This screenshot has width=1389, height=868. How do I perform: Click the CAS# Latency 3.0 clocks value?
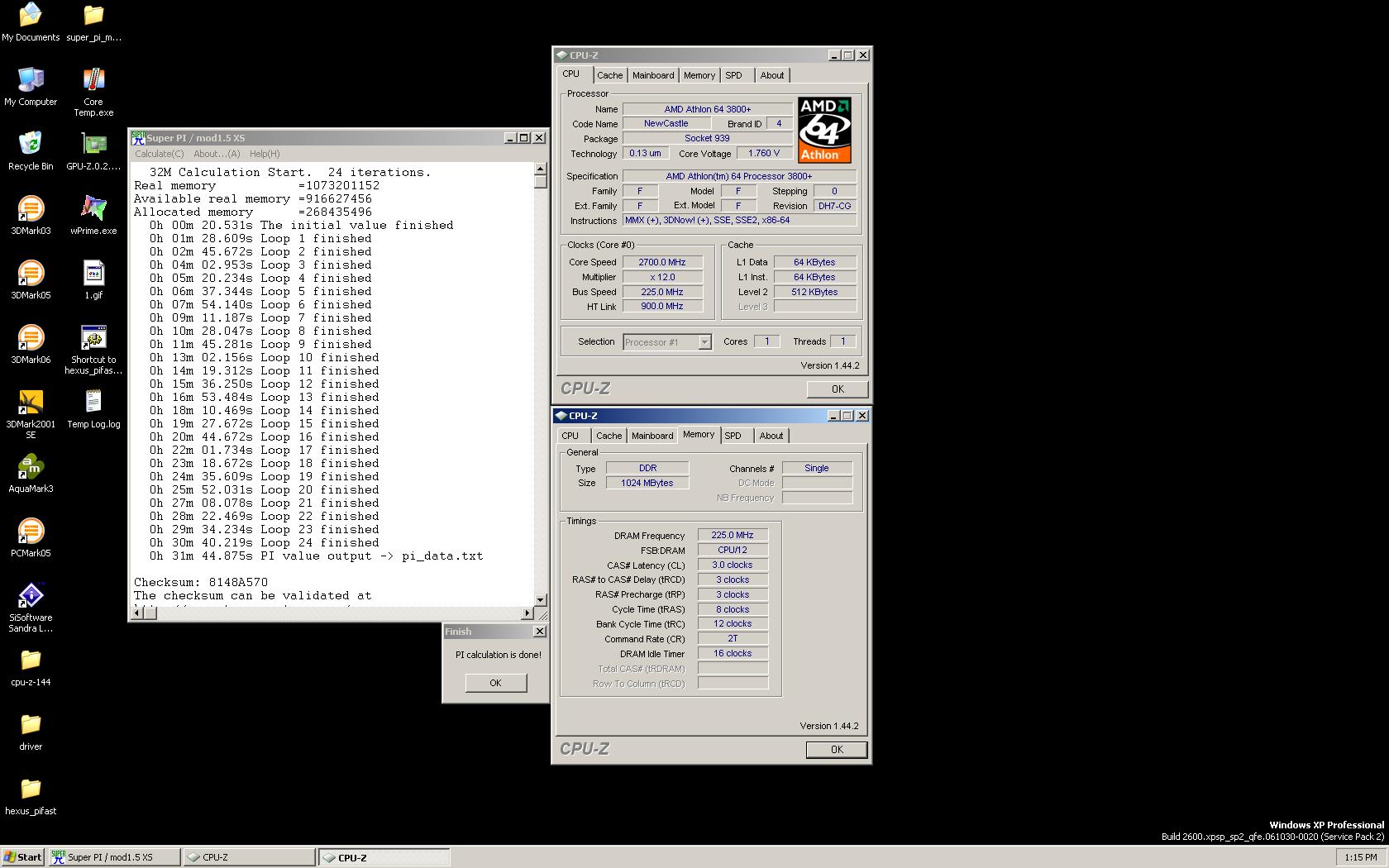pos(733,565)
